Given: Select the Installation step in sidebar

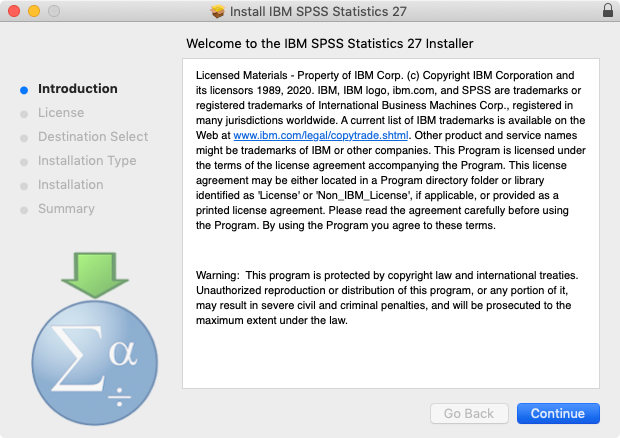Looking at the screenshot, I should click(x=70, y=185).
